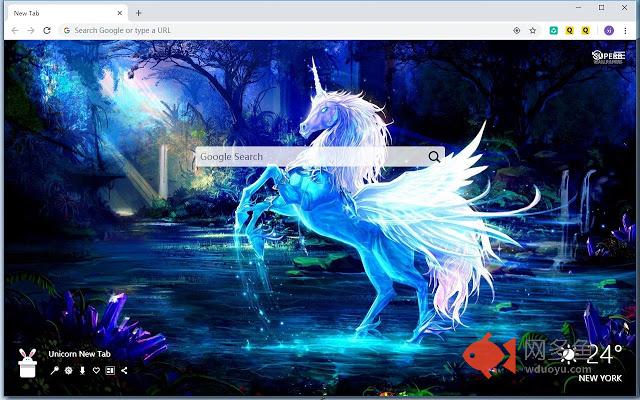
Task: Click the location target icon in address bar
Action: coord(517,31)
